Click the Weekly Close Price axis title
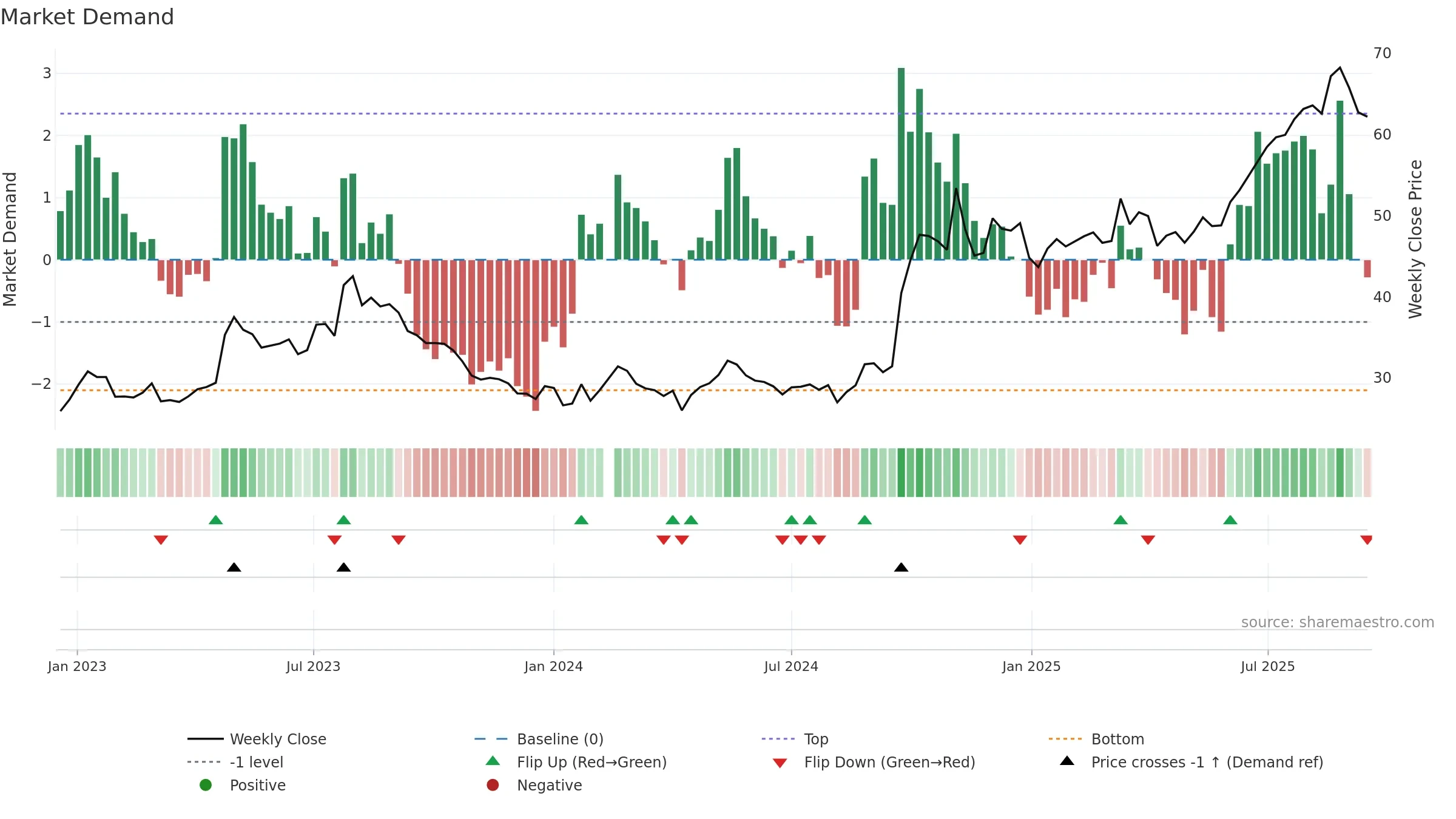Viewport: 1456px width, 819px height. point(1415,239)
